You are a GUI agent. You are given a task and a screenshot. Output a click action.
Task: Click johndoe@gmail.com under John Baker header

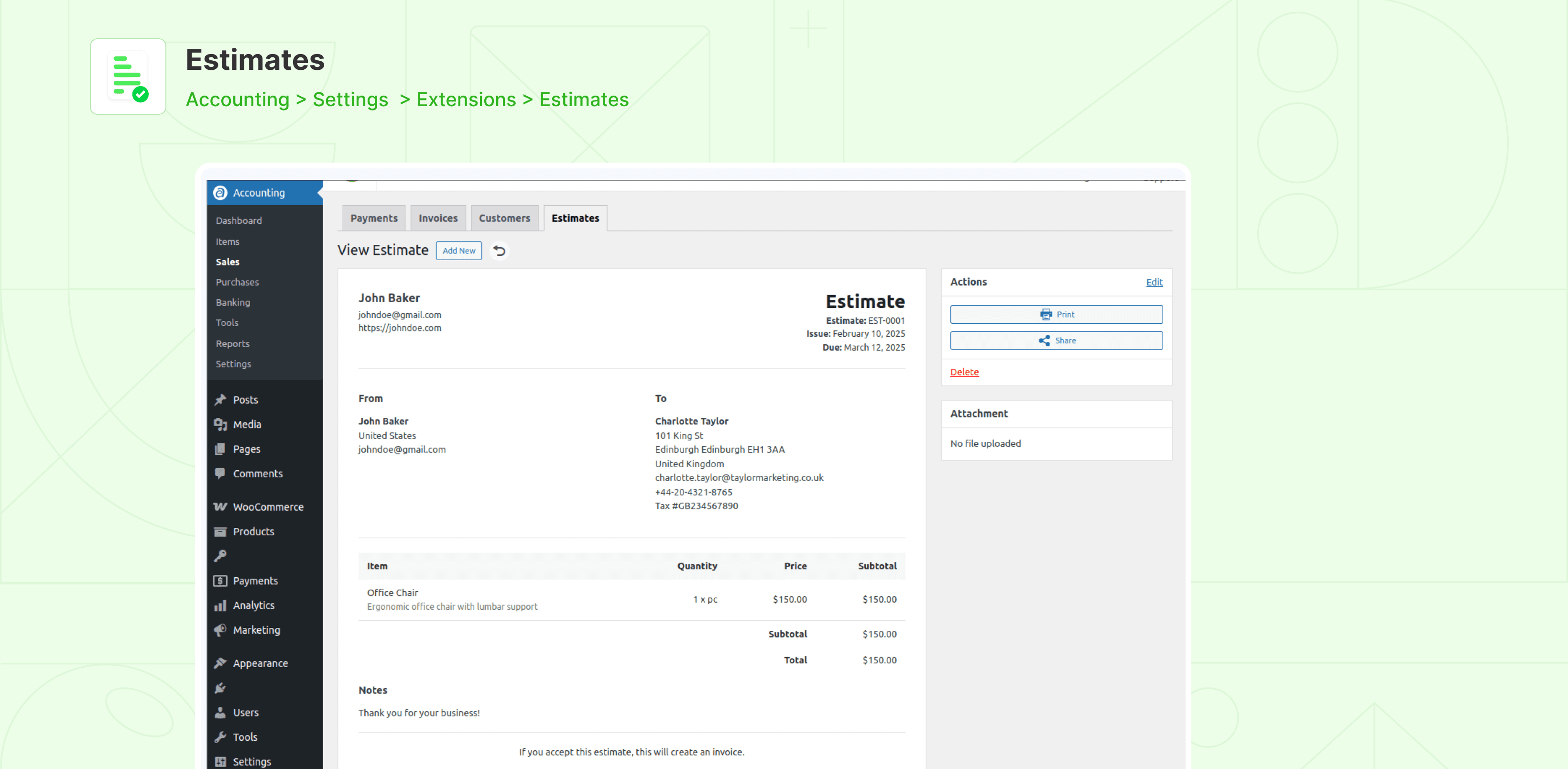[x=400, y=315]
